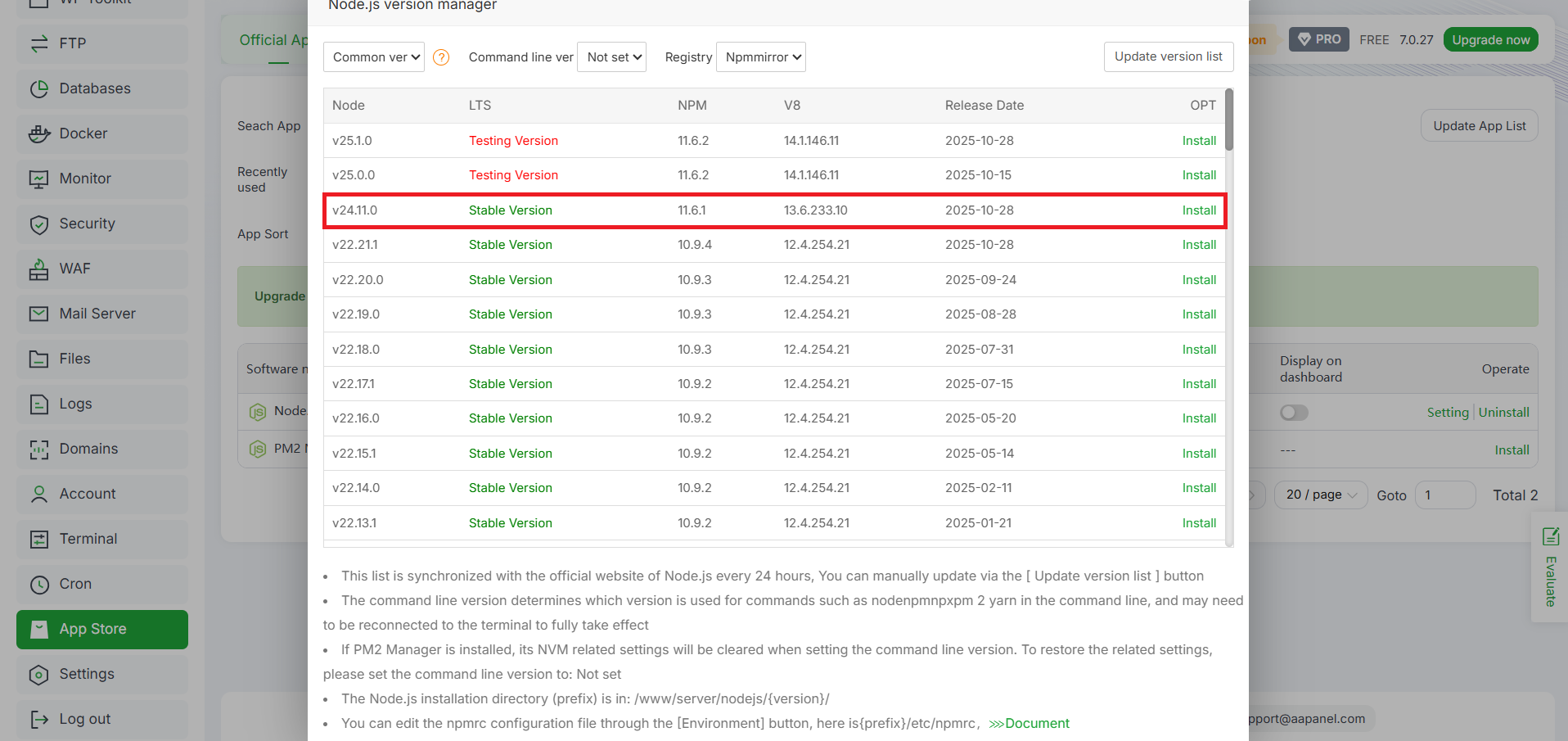
Task: Click Log out arrow icon
Action: click(38, 719)
